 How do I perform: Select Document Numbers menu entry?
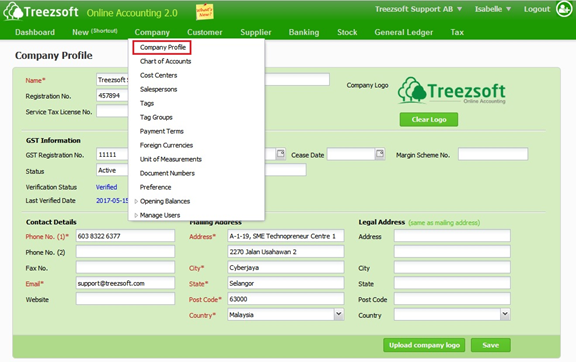tap(167, 173)
